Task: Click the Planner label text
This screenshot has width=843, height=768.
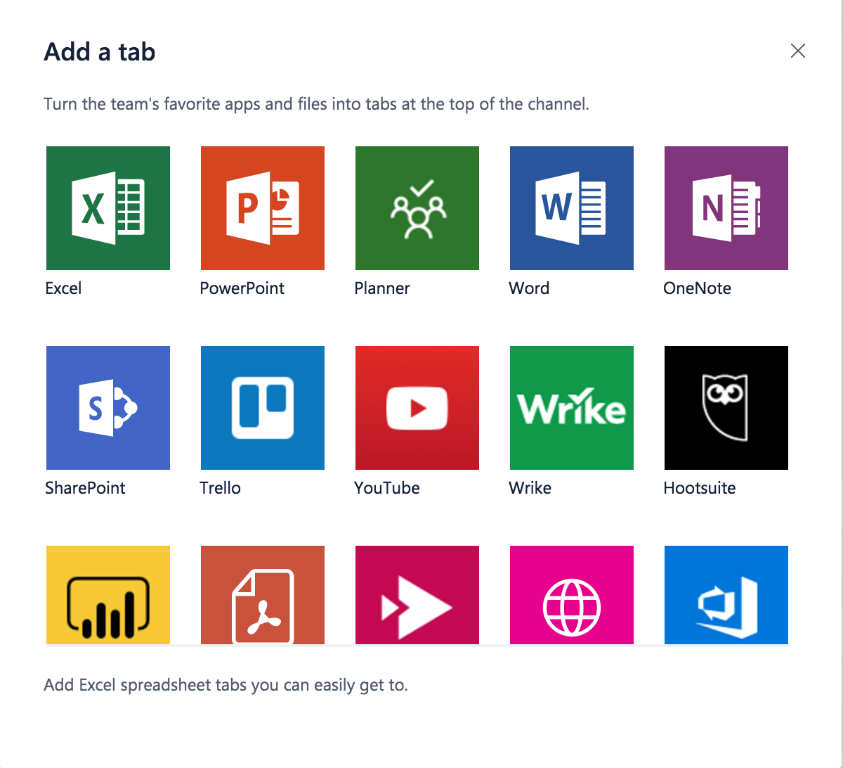Action: 382,288
